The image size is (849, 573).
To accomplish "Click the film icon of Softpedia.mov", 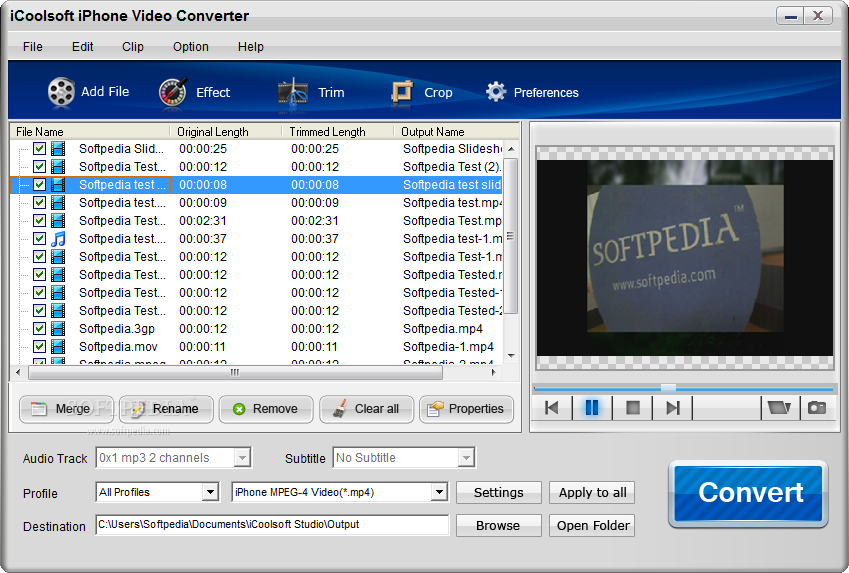I will 58,347.
